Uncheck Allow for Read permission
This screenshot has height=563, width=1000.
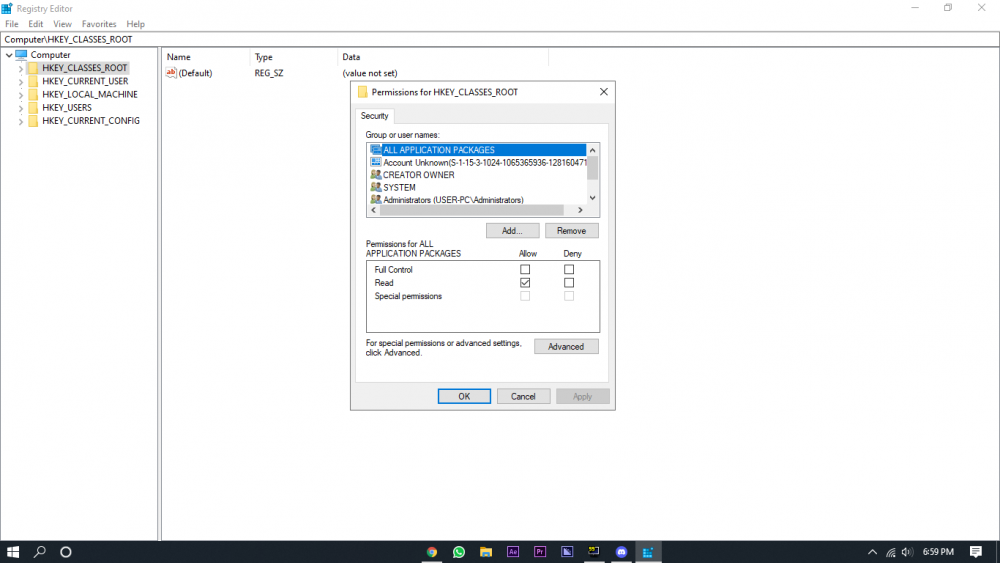(x=525, y=282)
